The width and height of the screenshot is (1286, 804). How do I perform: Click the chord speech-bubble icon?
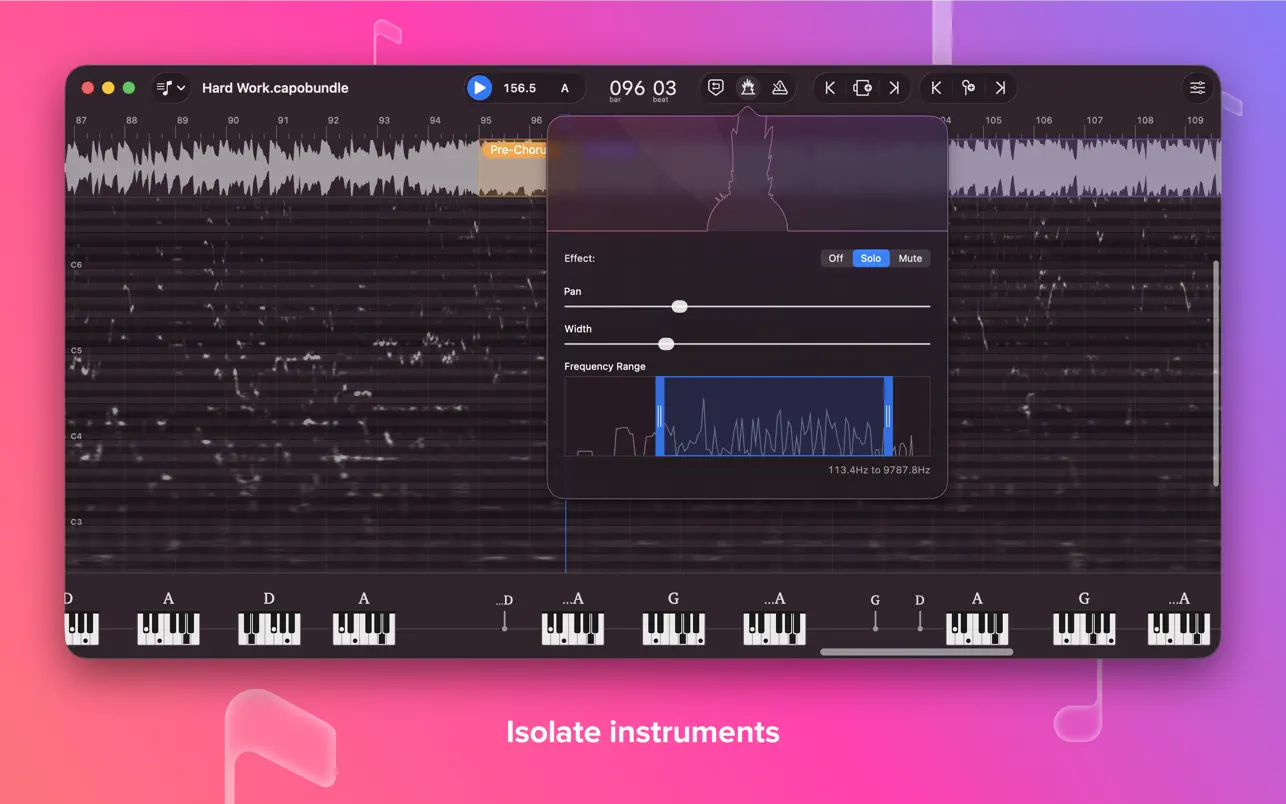tap(716, 88)
